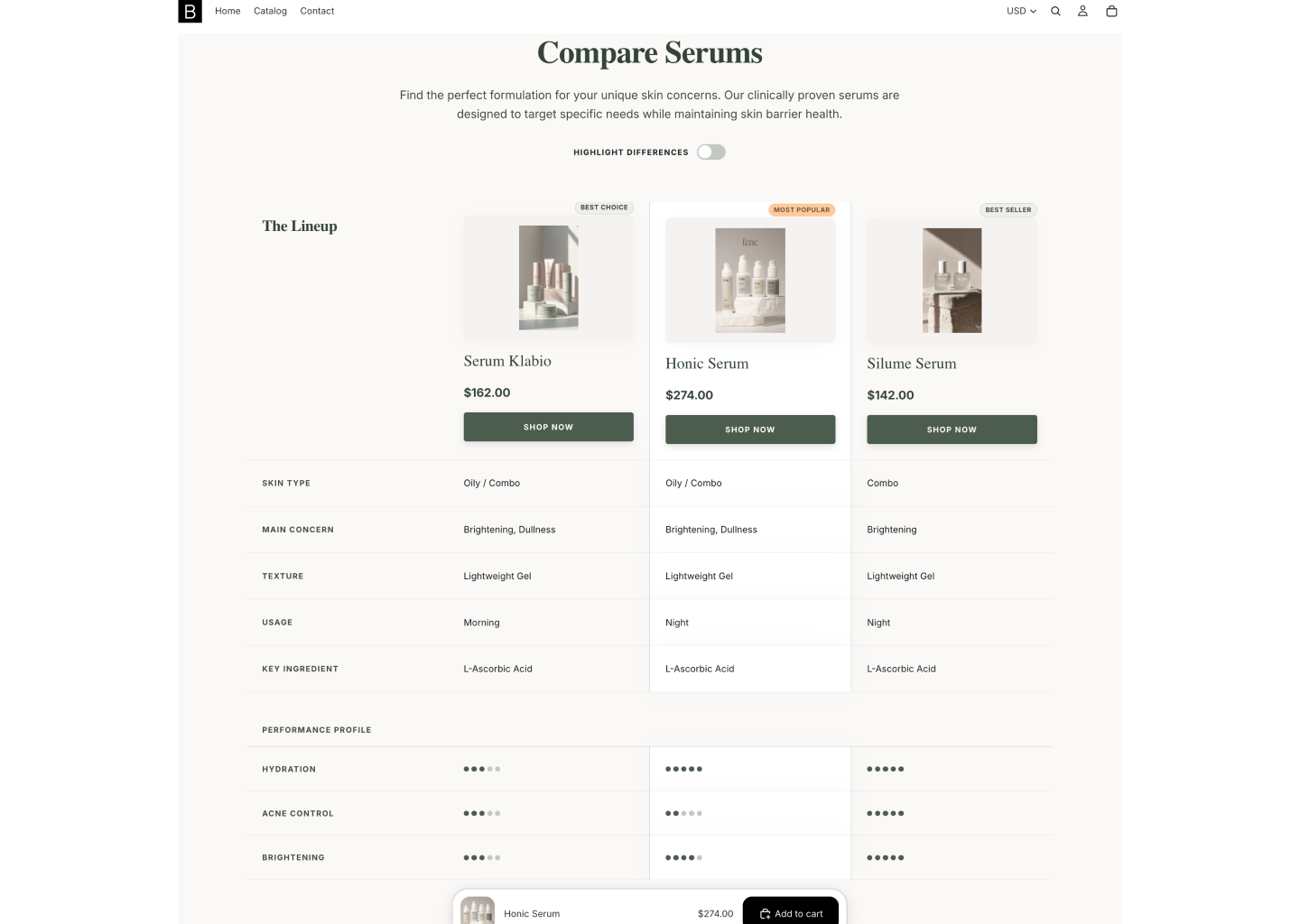Open the Serum Klabio product image
The height and width of the screenshot is (924, 1300).
click(x=548, y=278)
